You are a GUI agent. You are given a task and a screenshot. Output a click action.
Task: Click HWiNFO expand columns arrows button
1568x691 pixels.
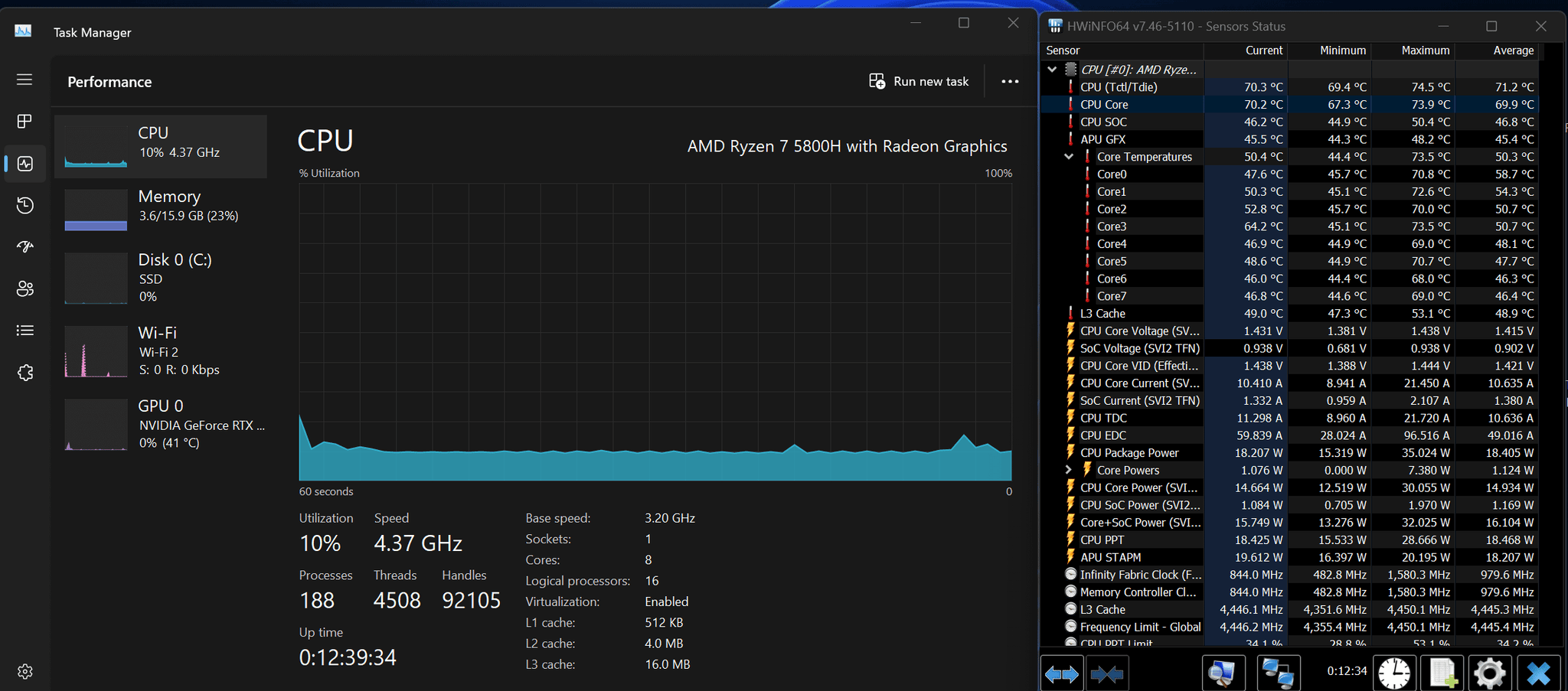click(x=1062, y=673)
